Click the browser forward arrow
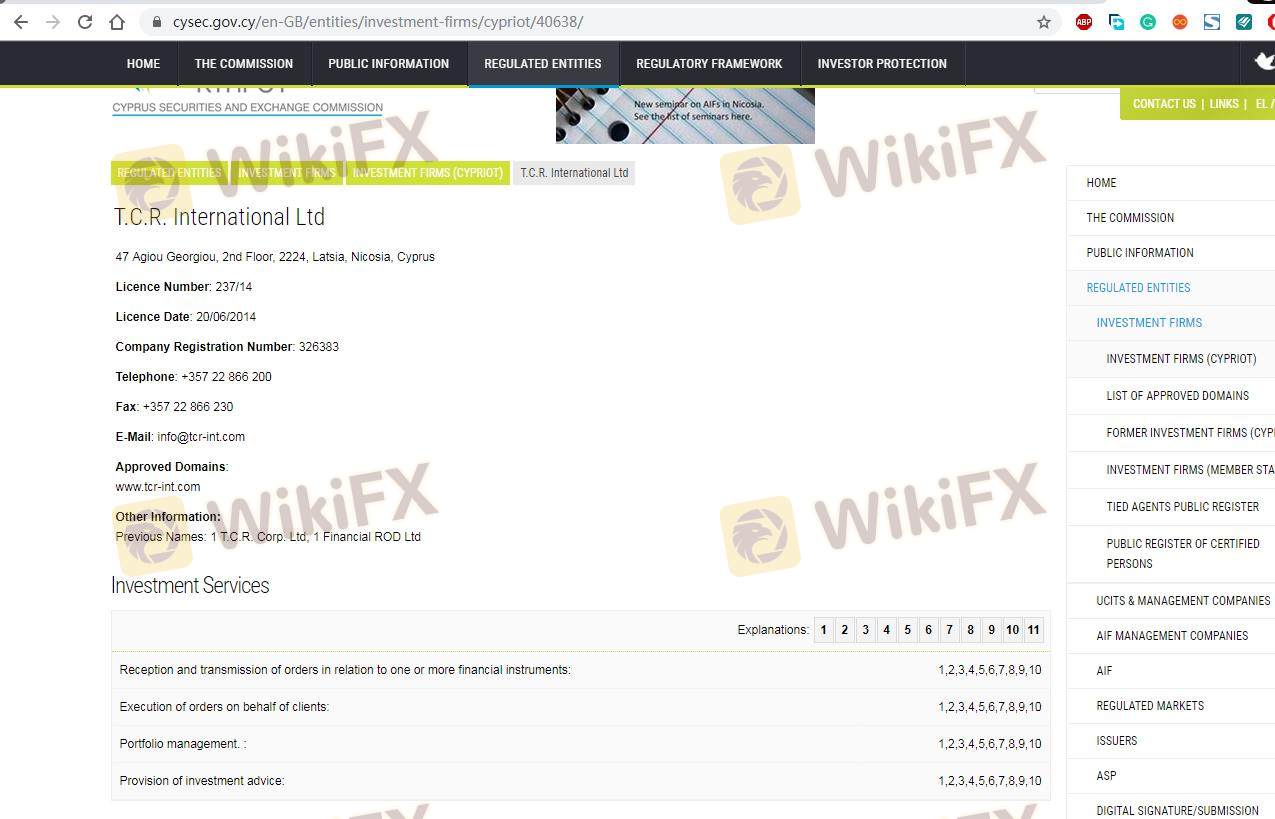1275x819 pixels. pos(53,21)
